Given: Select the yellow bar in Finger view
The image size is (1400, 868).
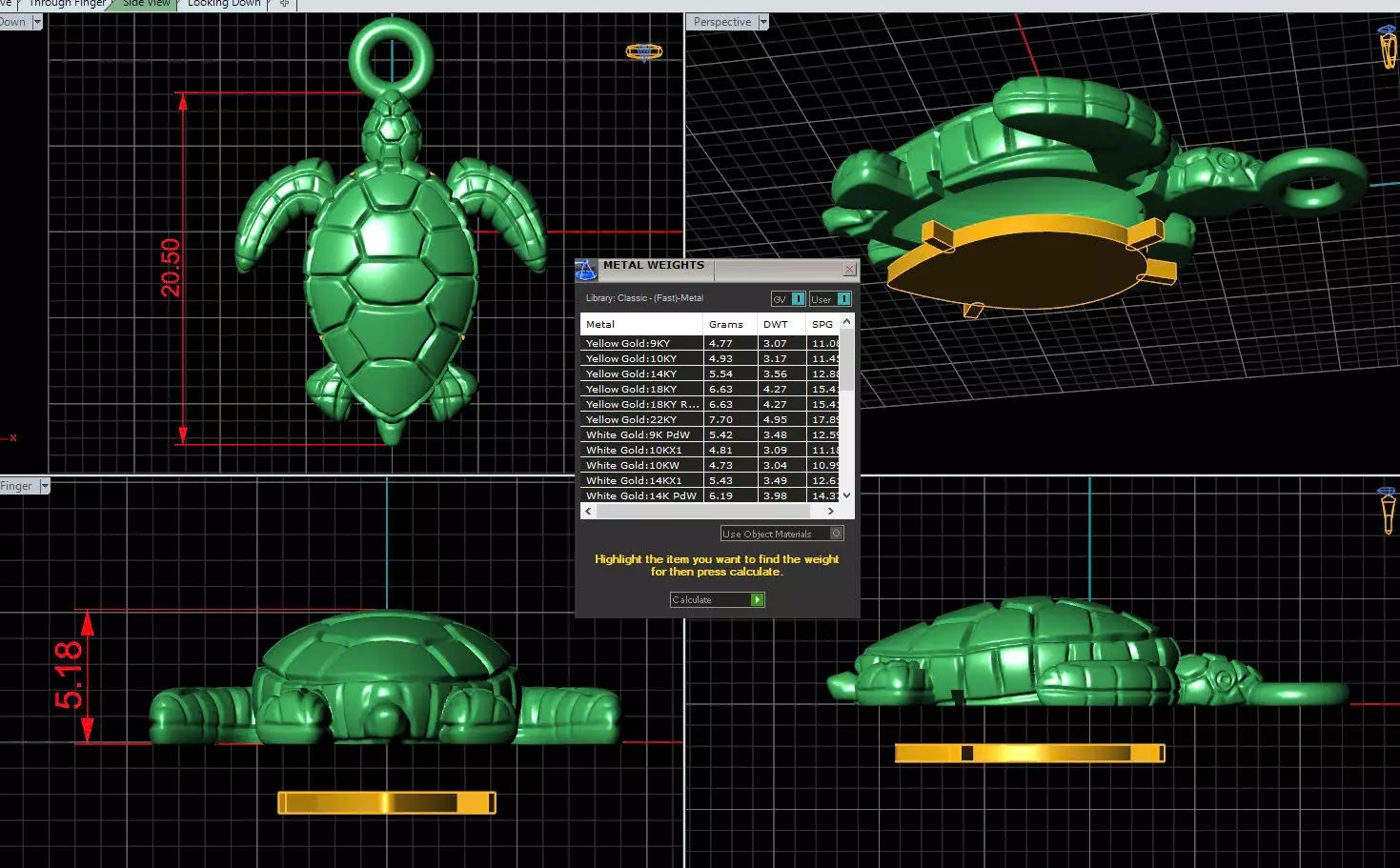Looking at the screenshot, I should pos(386,802).
